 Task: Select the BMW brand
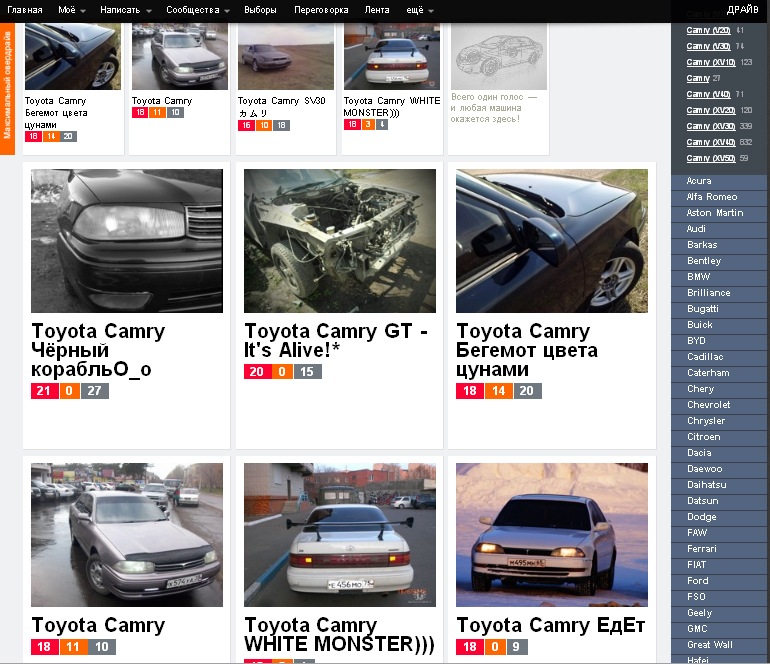pyautogui.click(x=719, y=277)
